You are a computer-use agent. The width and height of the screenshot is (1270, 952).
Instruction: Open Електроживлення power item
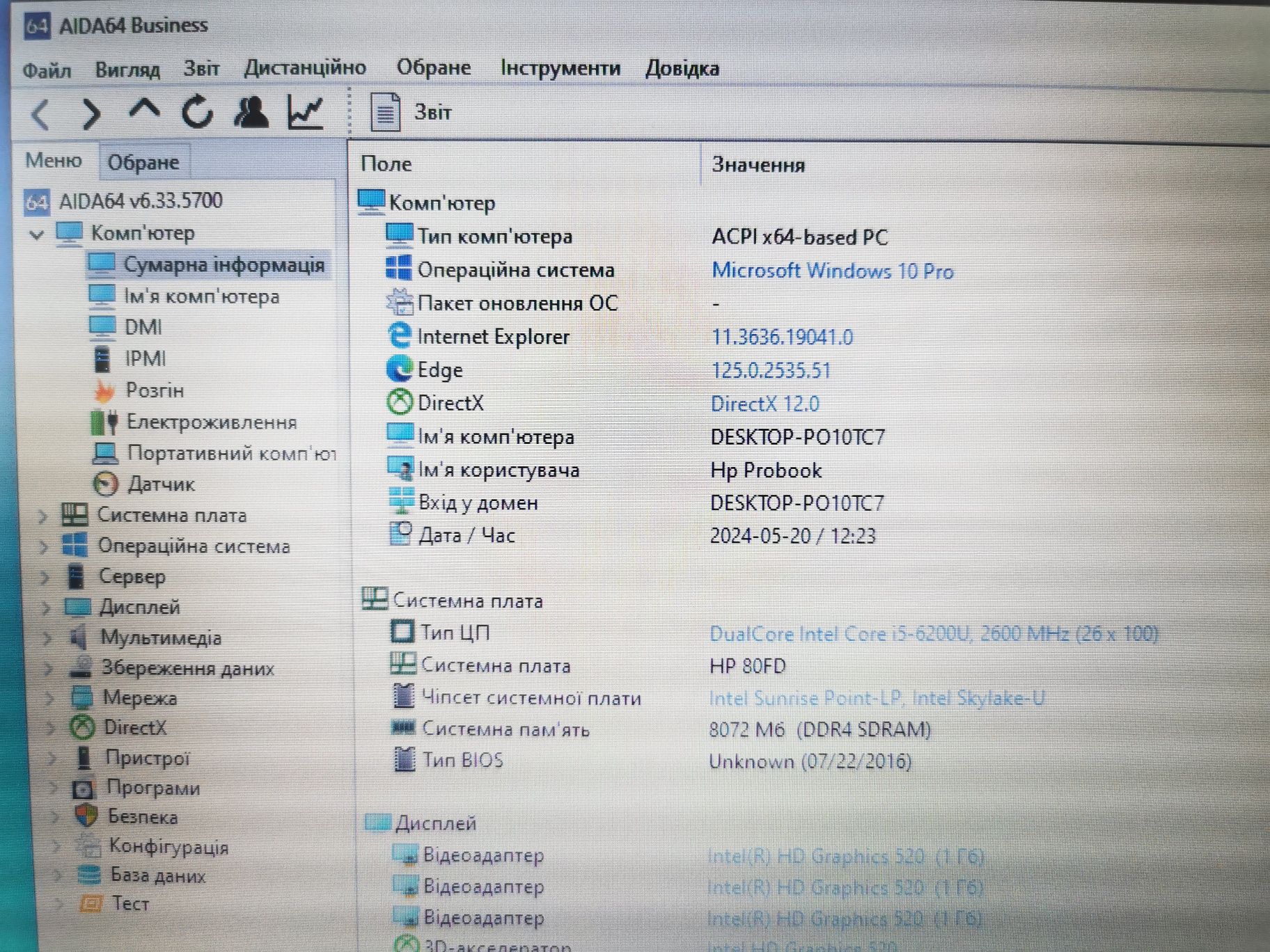[211, 422]
